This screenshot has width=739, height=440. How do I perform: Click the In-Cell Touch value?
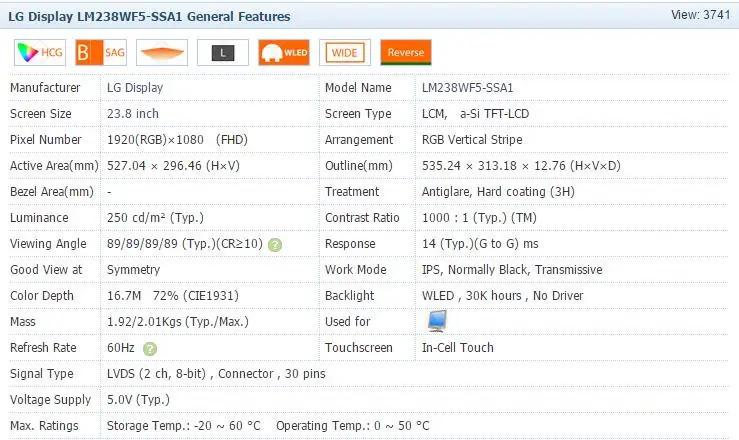click(x=458, y=348)
